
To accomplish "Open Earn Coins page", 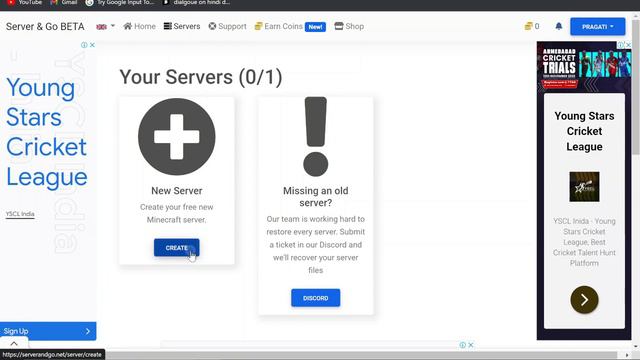I will tap(278, 27).
